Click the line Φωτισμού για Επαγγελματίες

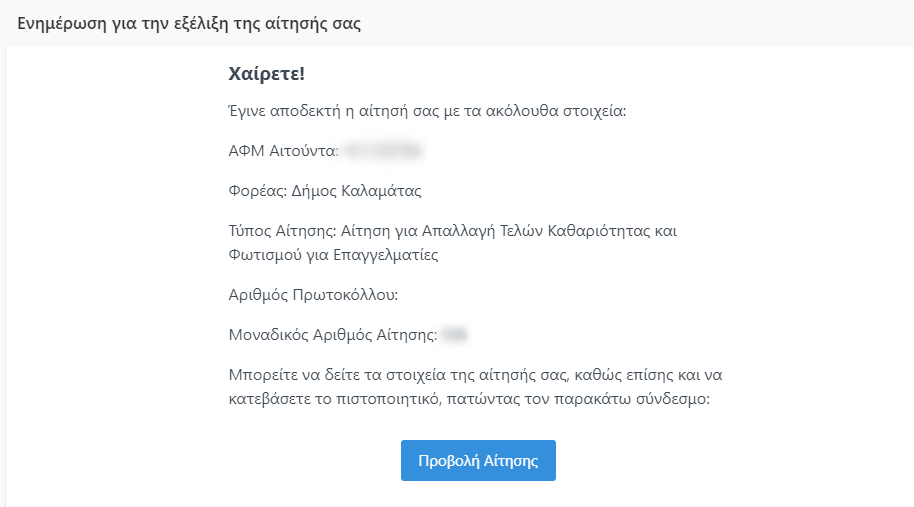coord(333,255)
